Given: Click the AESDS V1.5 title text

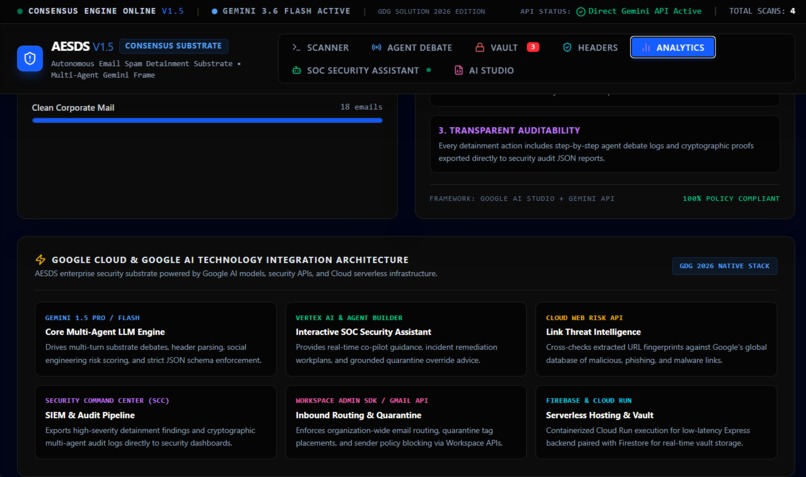Looking at the screenshot, I should click(x=82, y=46).
